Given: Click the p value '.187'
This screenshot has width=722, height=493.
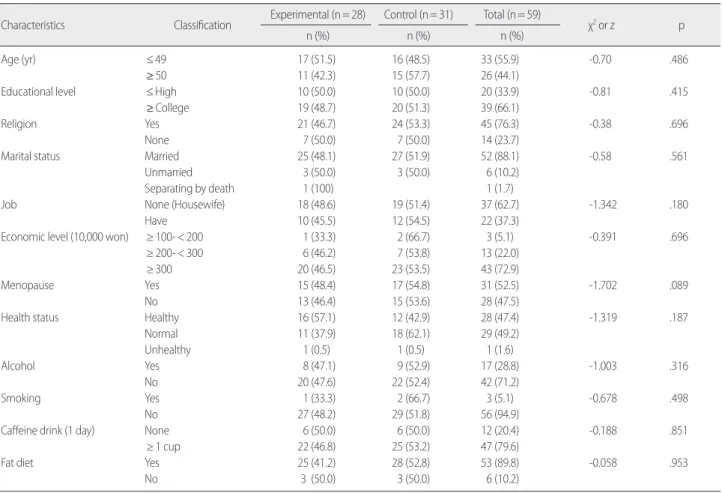Looking at the screenshot, I should [x=679, y=317].
